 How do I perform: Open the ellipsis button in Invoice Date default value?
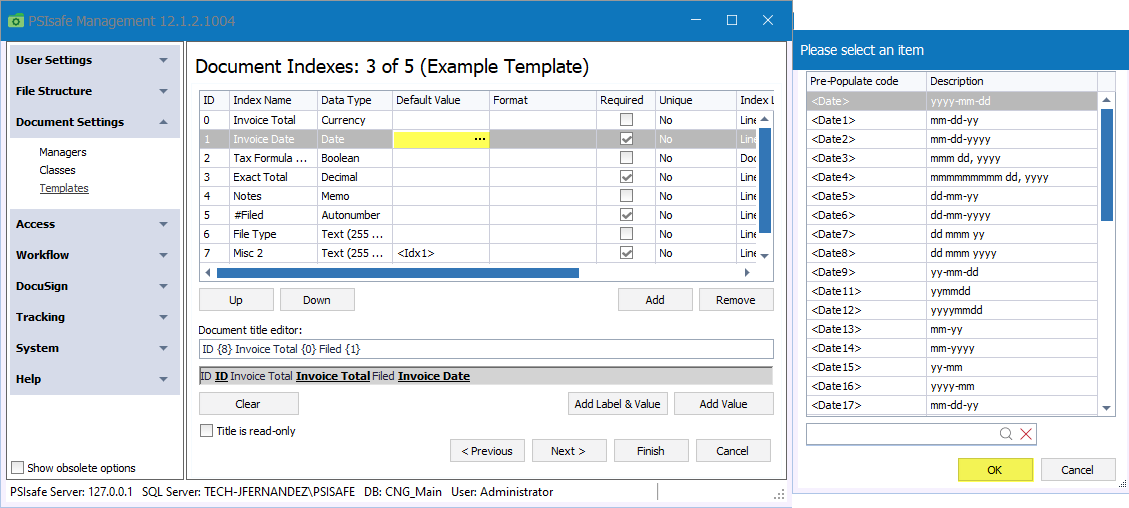pos(480,139)
